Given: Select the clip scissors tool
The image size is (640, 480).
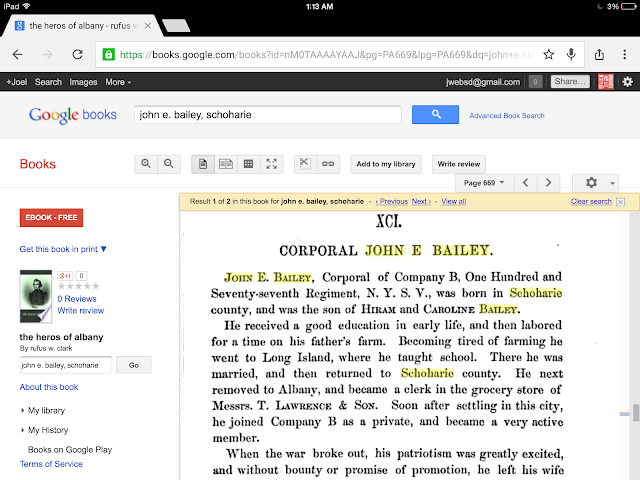Looking at the screenshot, I should coord(305,164).
